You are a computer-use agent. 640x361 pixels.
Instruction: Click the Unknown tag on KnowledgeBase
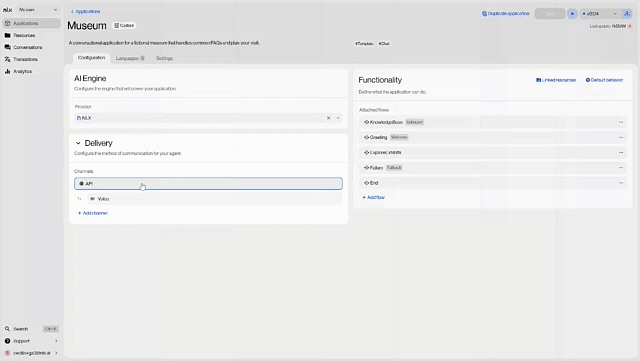point(415,122)
